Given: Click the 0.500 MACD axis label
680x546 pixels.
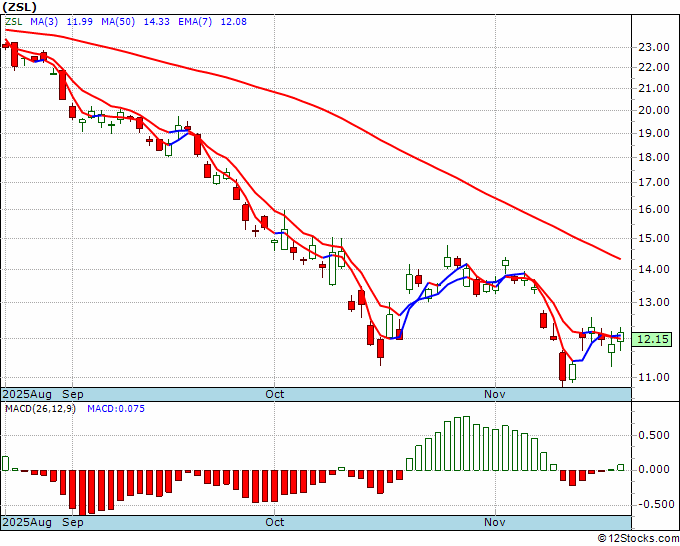Looking at the screenshot, I should click(x=654, y=435).
